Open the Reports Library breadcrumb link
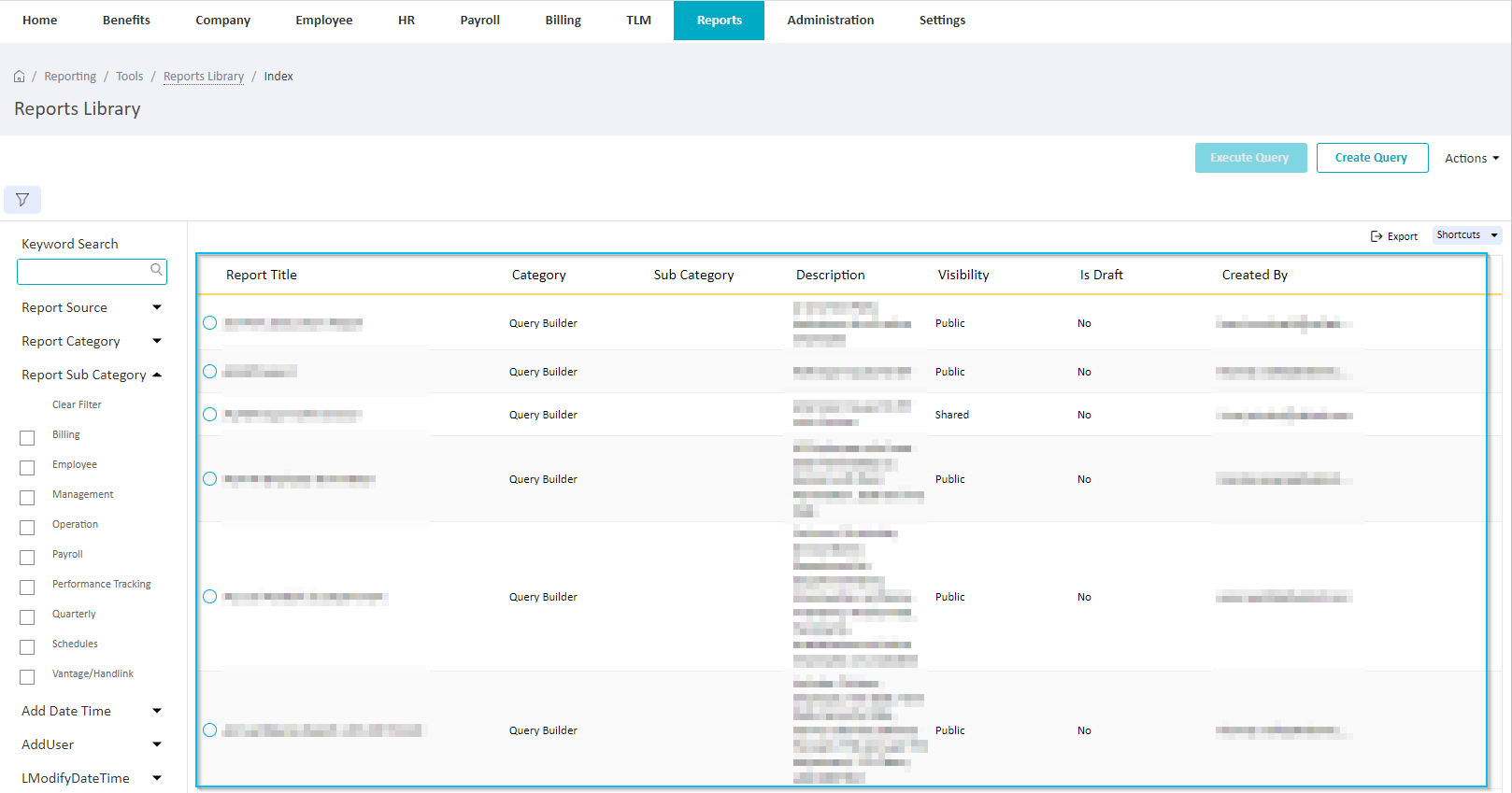1512x793 pixels. pos(204,77)
